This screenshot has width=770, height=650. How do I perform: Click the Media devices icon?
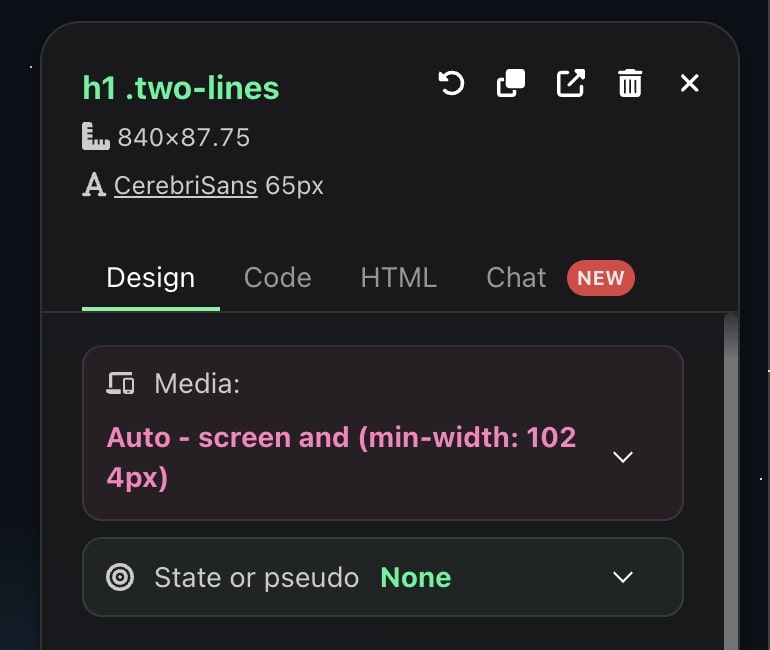click(x=120, y=383)
